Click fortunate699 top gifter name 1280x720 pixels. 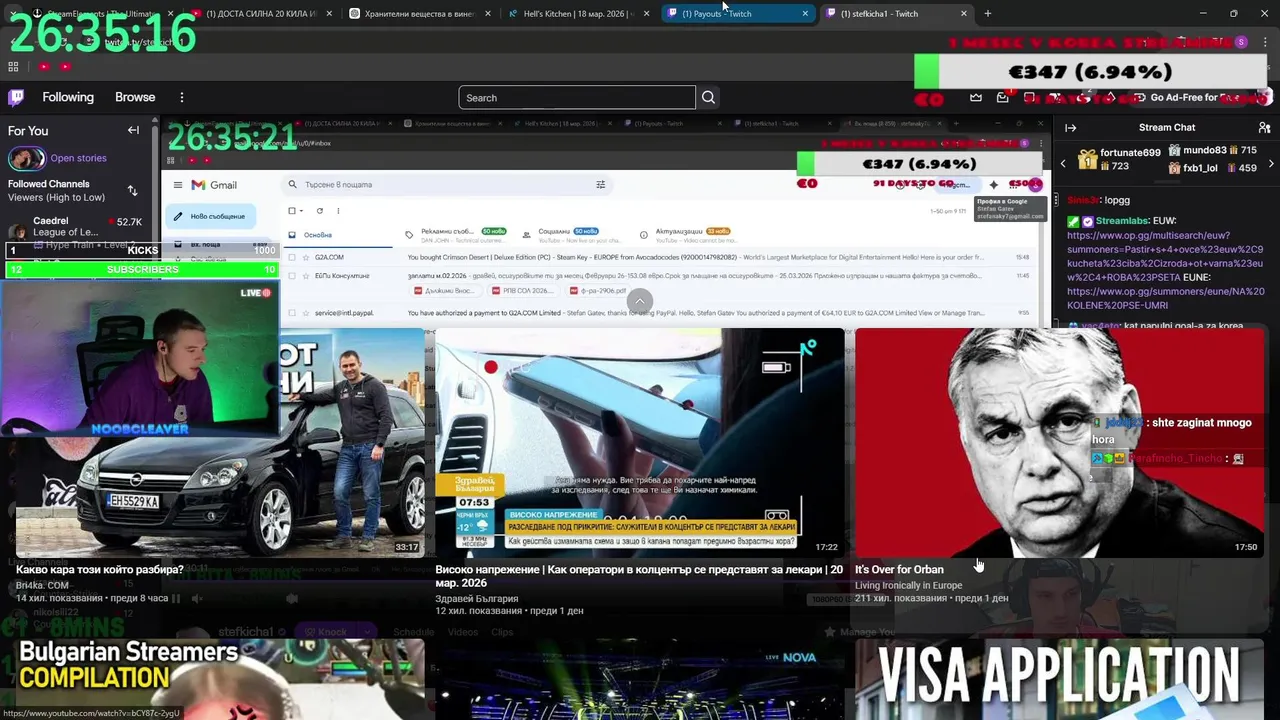tap(1130, 153)
